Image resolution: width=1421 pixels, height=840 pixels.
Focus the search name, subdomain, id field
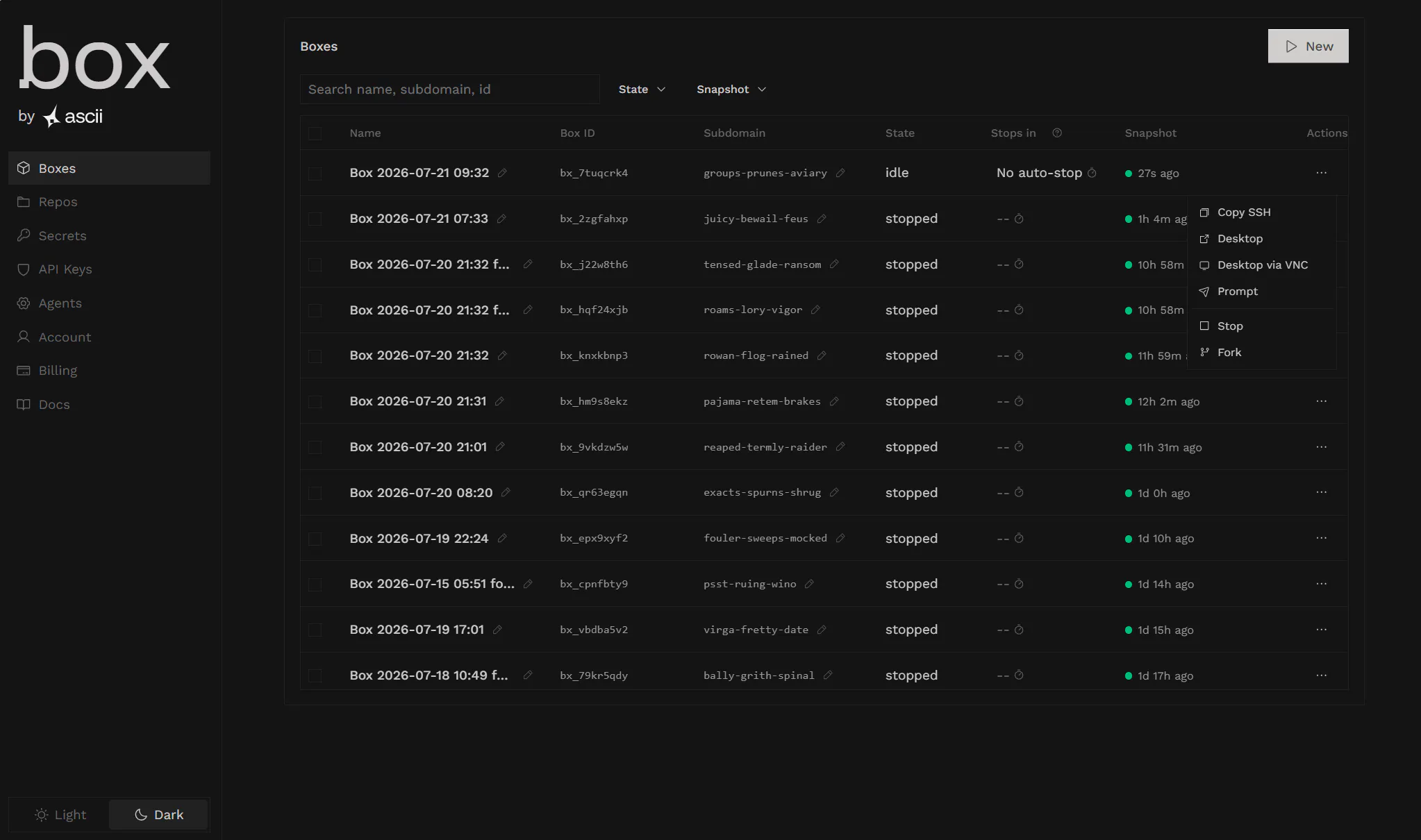(449, 90)
